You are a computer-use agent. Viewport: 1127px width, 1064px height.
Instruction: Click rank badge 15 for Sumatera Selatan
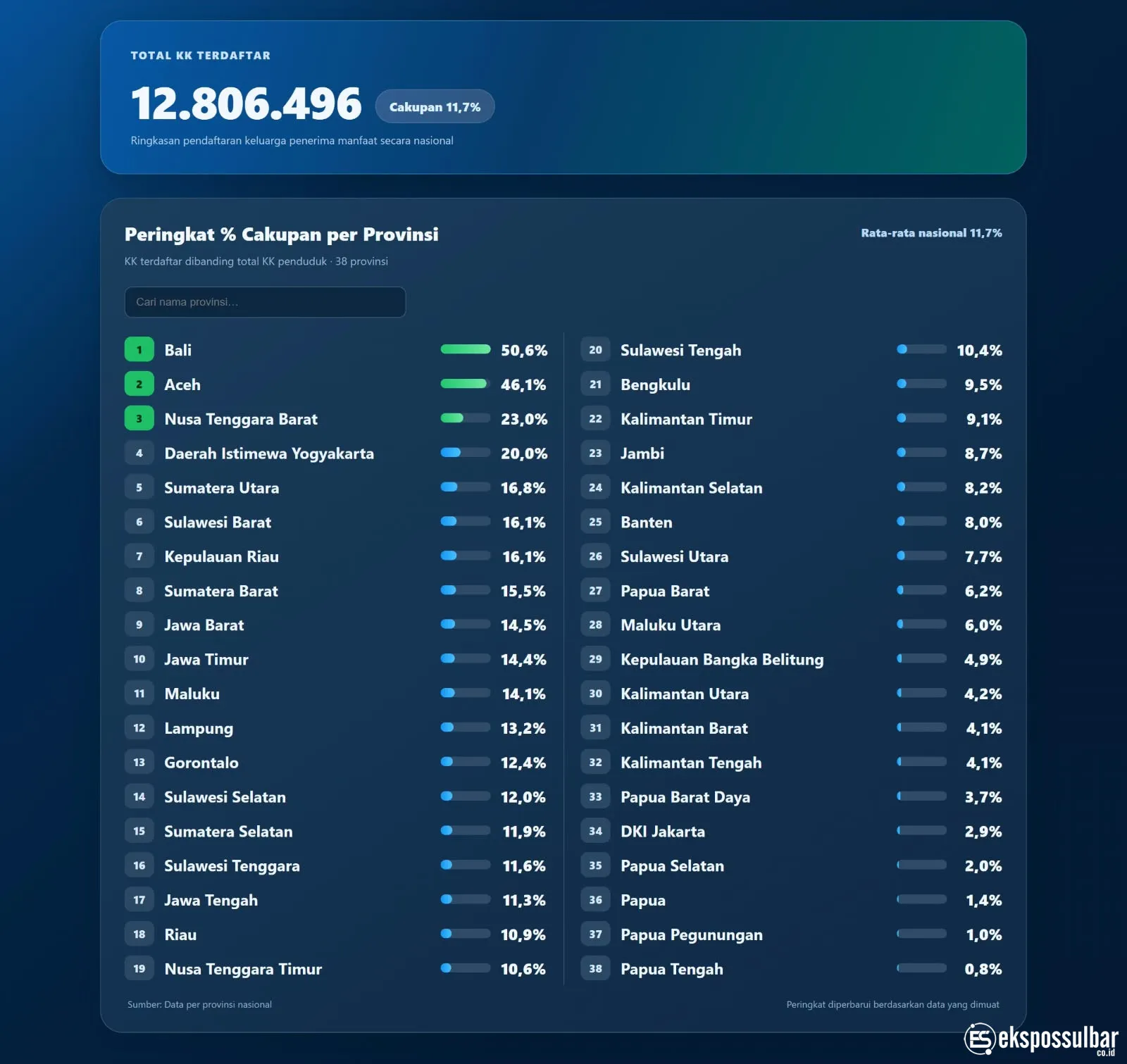click(x=139, y=832)
